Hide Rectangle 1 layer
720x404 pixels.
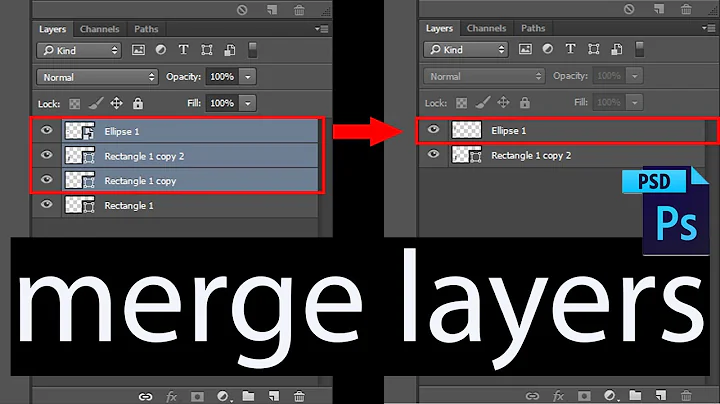(46, 204)
